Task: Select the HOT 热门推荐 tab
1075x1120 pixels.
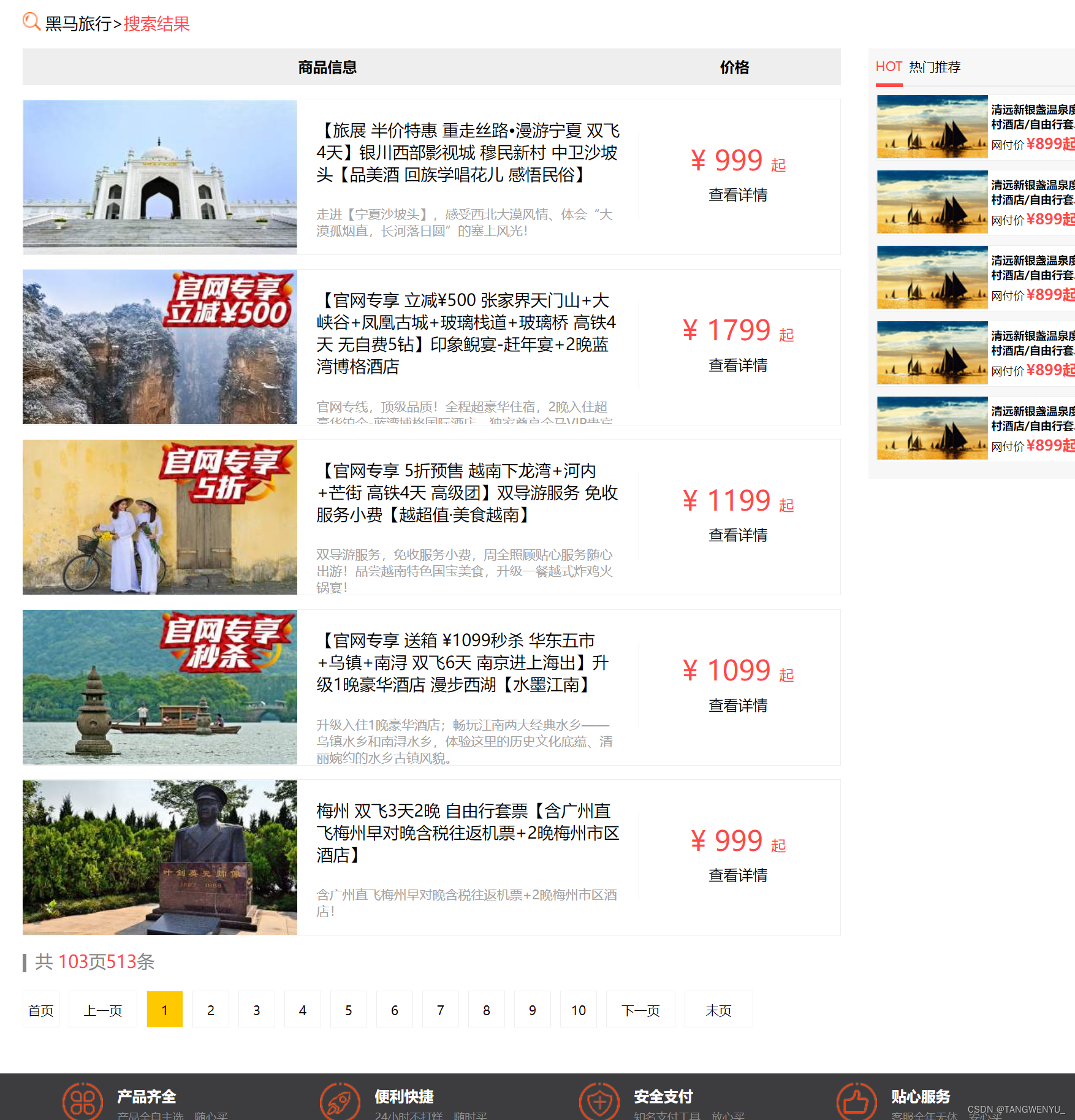Action: pyautogui.click(x=918, y=67)
